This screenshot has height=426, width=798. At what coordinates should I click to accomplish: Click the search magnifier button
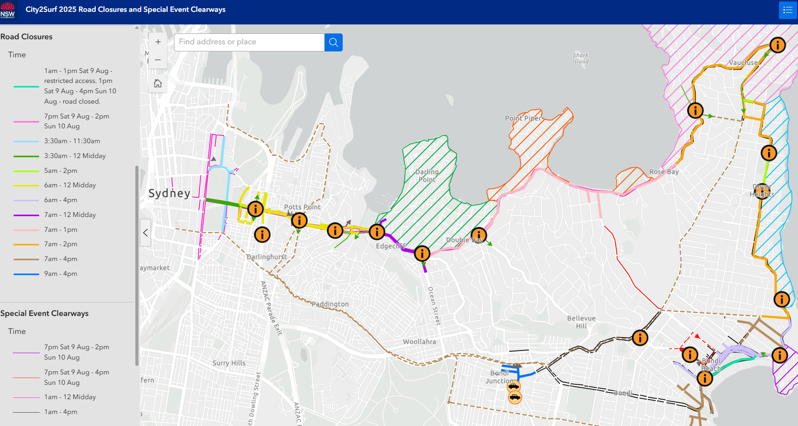[333, 42]
